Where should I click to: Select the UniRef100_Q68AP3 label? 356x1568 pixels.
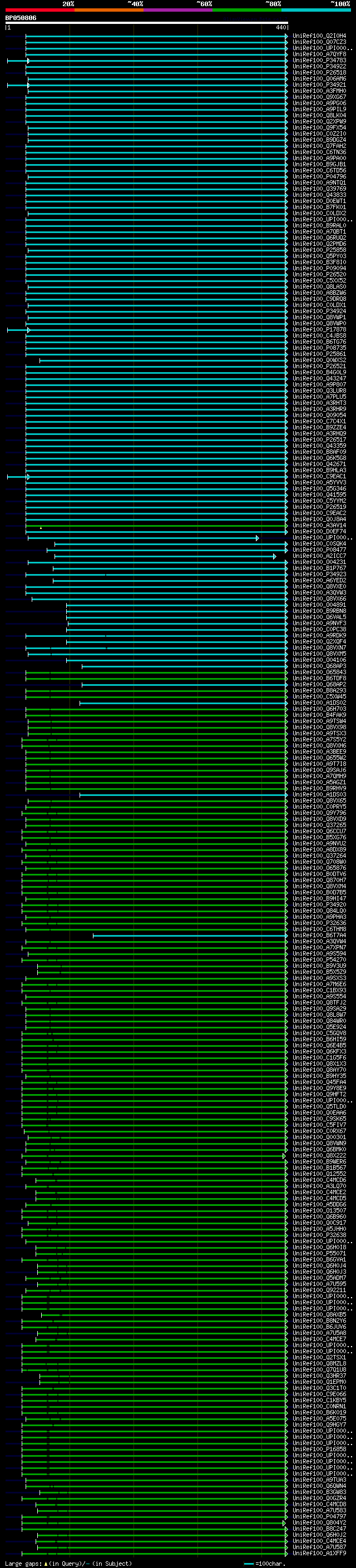319,666
